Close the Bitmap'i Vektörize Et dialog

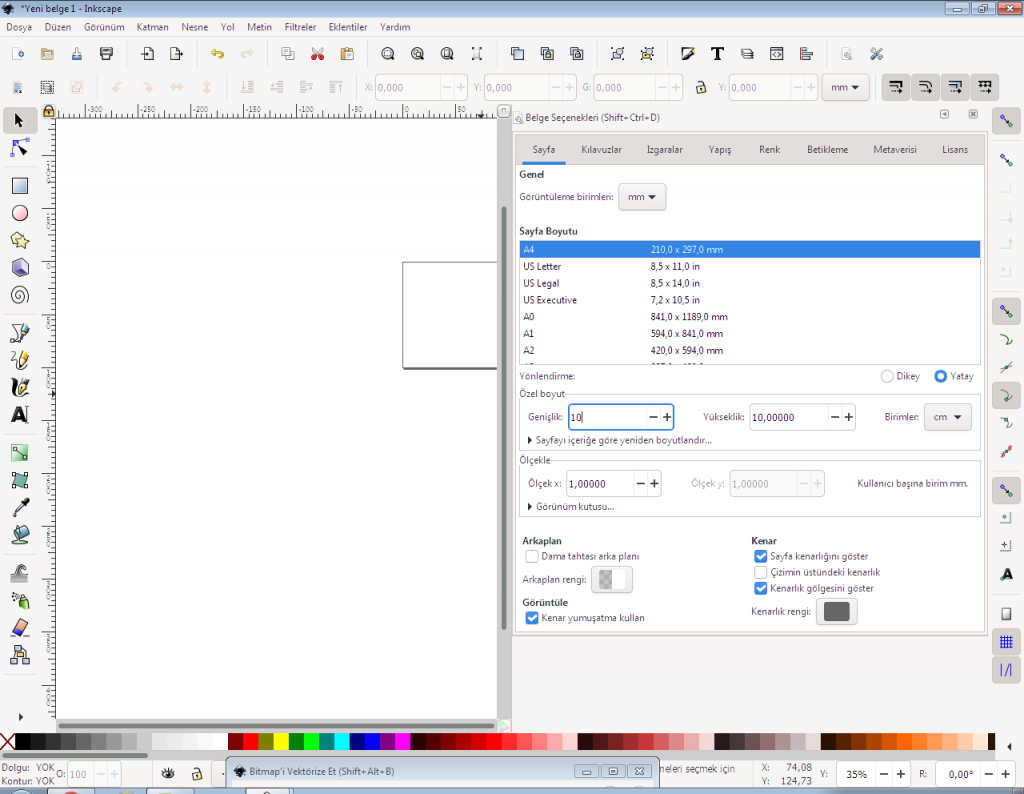click(x=640, y=771)
